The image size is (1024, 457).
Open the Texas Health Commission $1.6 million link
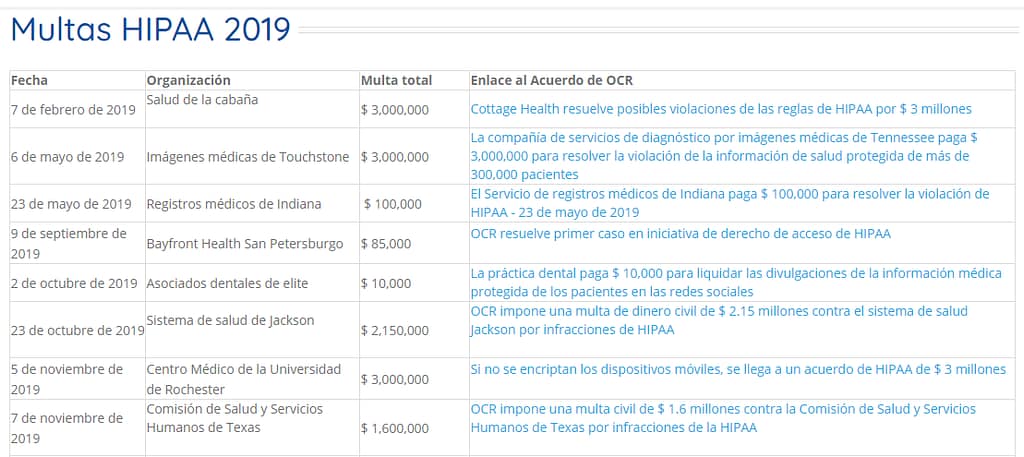coord(722,418)
